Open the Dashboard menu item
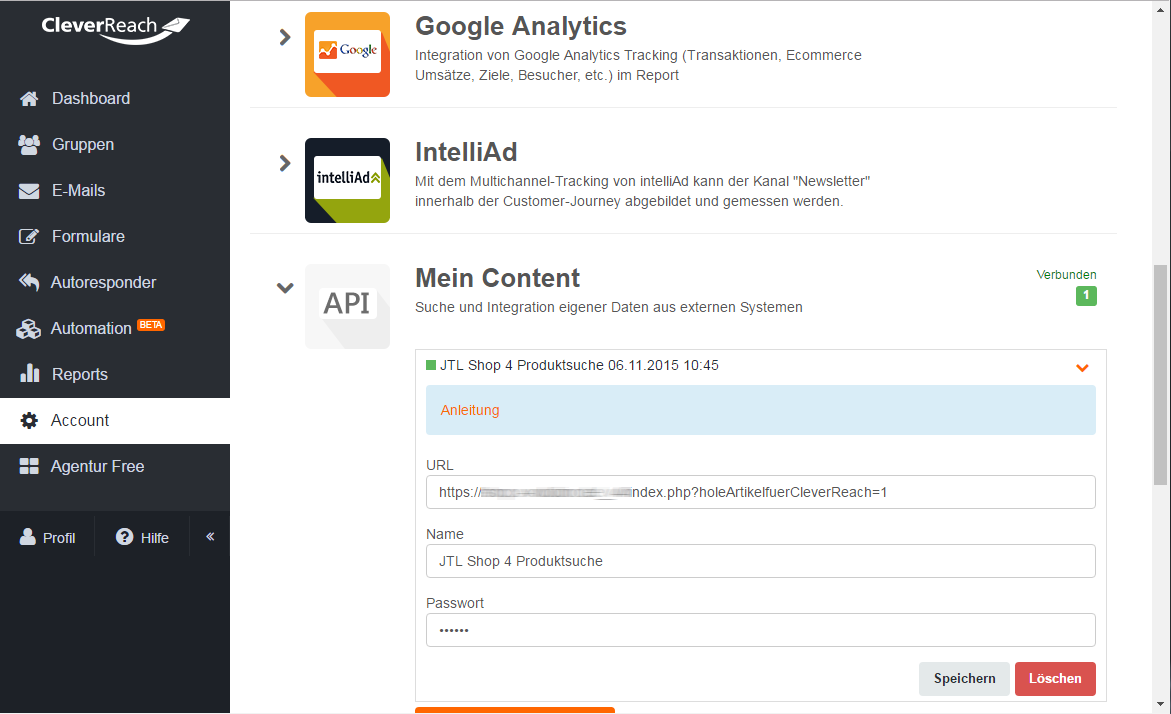This screenshot has width=1171, height=714. point(115,99)
